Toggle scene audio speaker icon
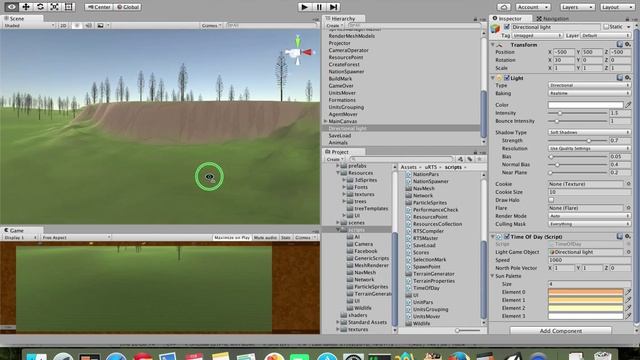The image size is (640, 360). [88, 25]
